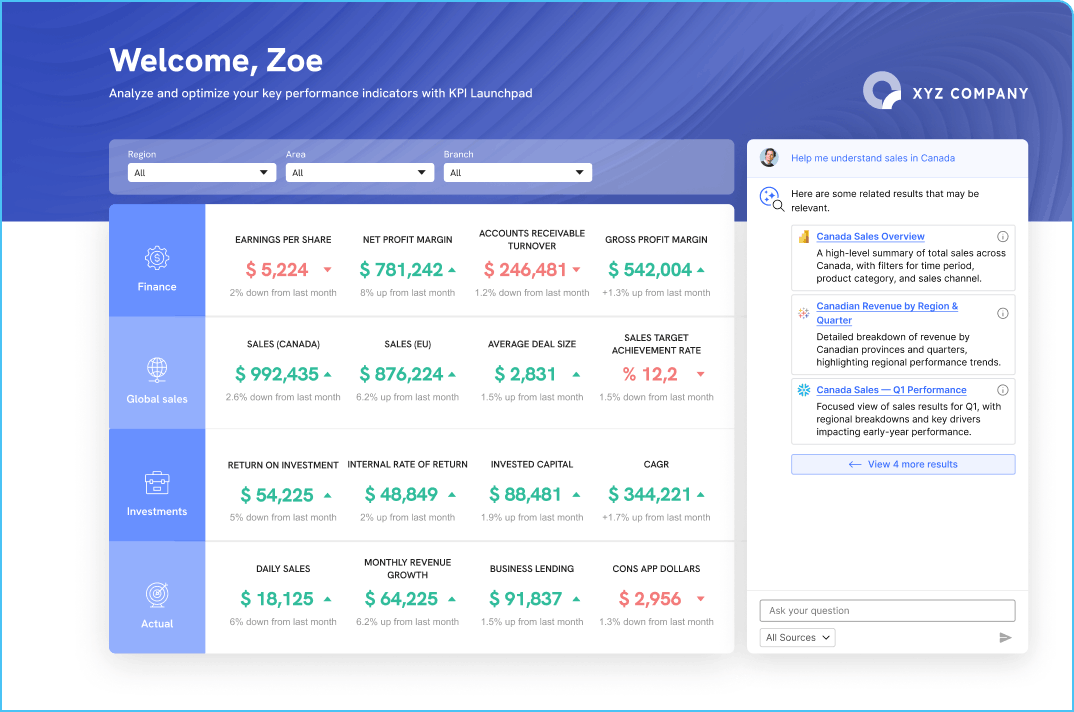This screenshot has width=1074, height=712.
Task: Open the info icon beside Canada Sales Overview
Action: pos(1003,236)
